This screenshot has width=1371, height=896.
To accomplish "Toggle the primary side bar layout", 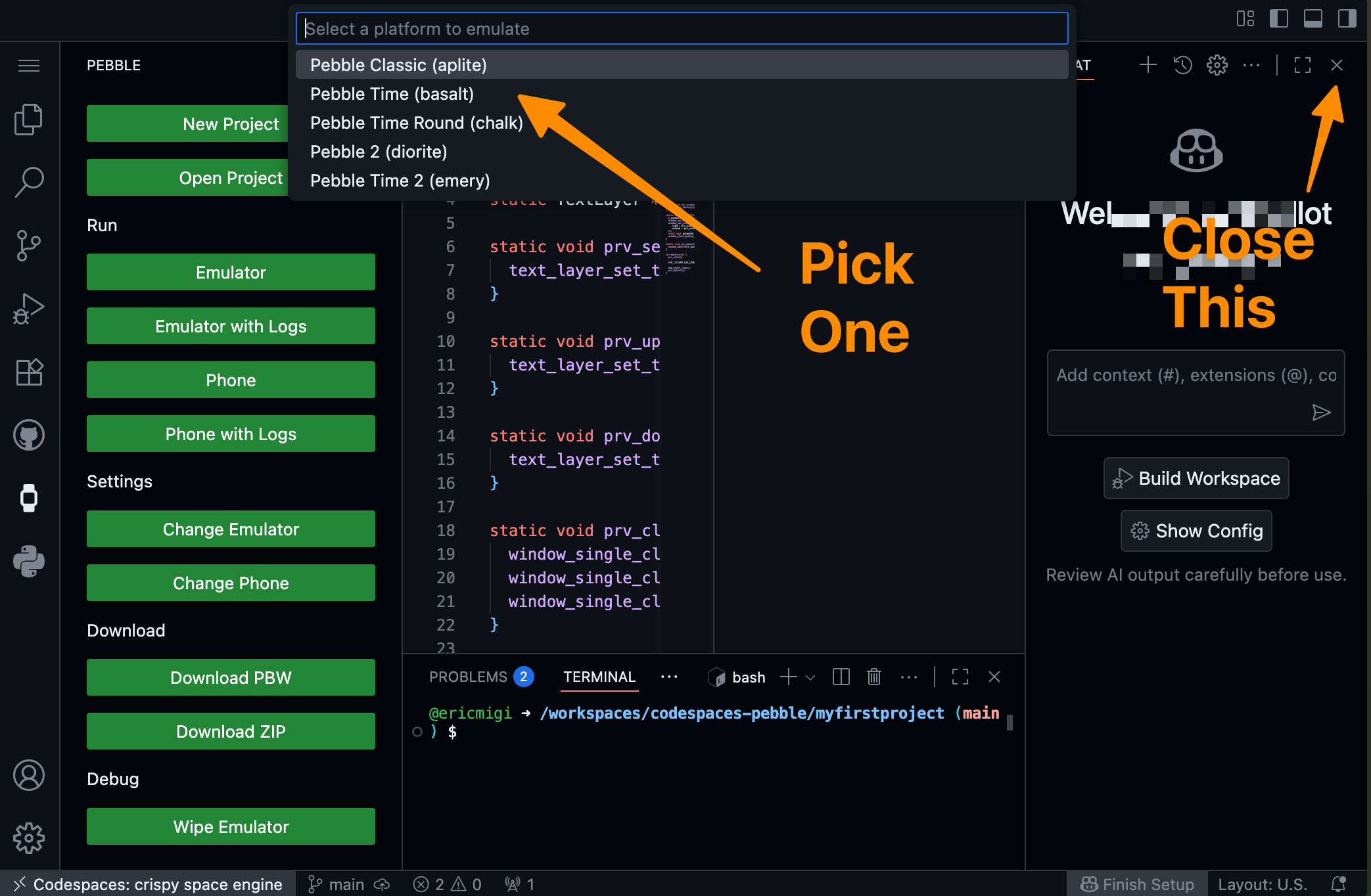I will (1278, 18).
